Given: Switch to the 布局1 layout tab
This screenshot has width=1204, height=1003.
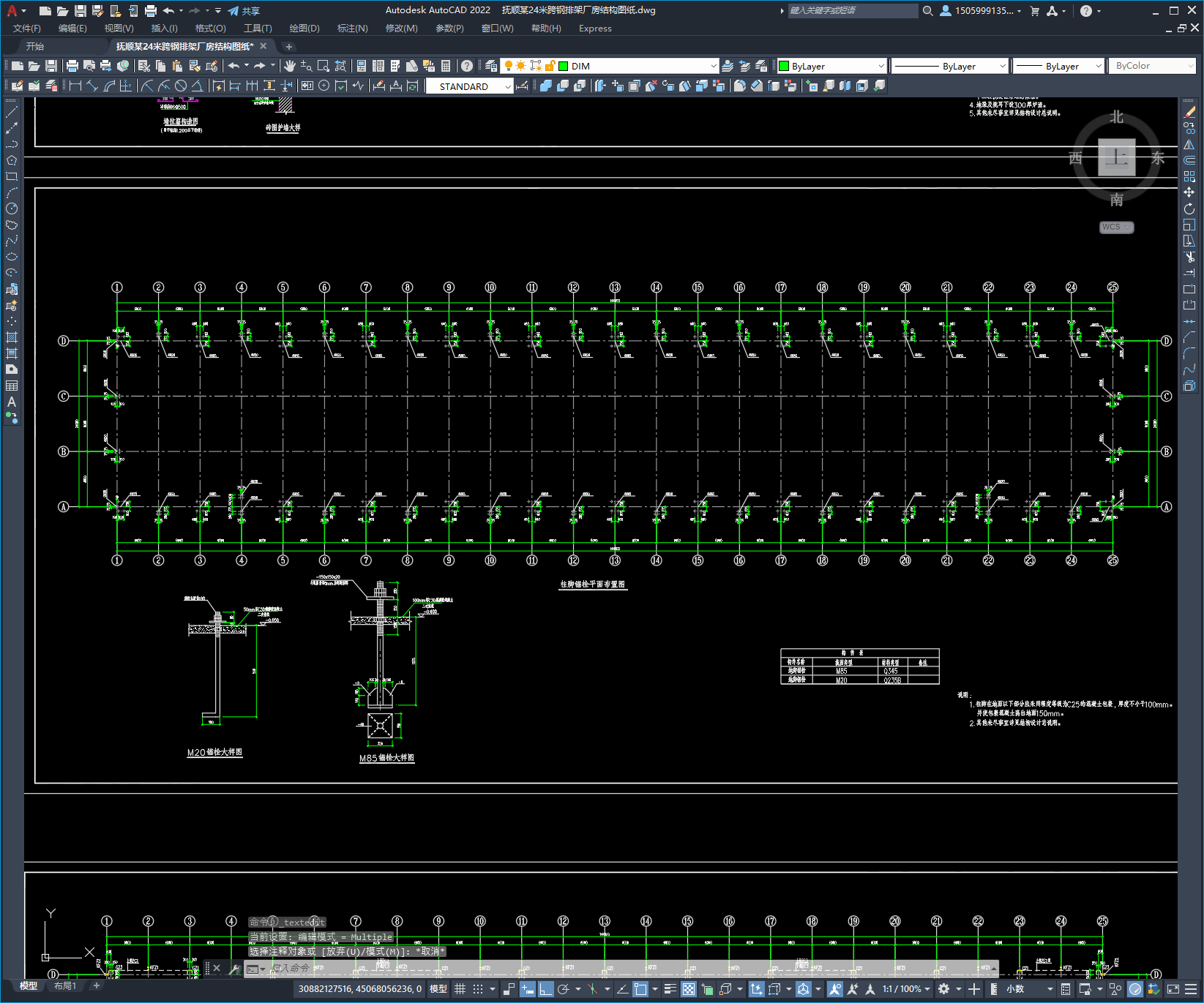Looking at the screenshot, I should pyautogui.click(x=65, y=986).
